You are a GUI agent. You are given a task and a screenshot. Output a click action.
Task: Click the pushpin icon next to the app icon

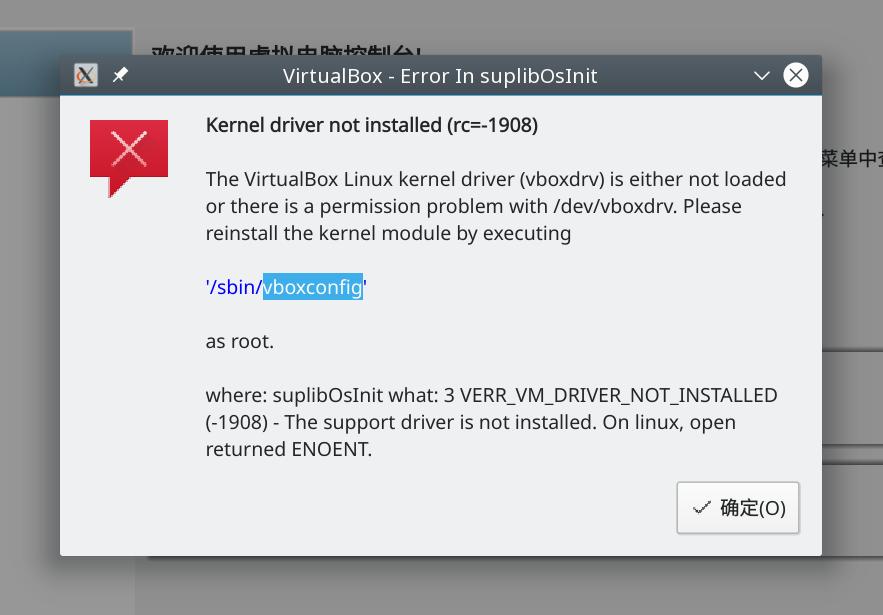pos(119,74)
